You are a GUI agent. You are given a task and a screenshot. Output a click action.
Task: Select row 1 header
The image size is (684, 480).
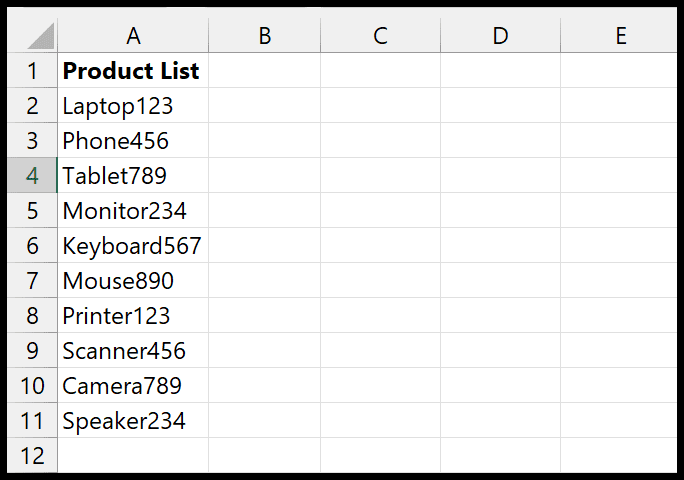32,70
